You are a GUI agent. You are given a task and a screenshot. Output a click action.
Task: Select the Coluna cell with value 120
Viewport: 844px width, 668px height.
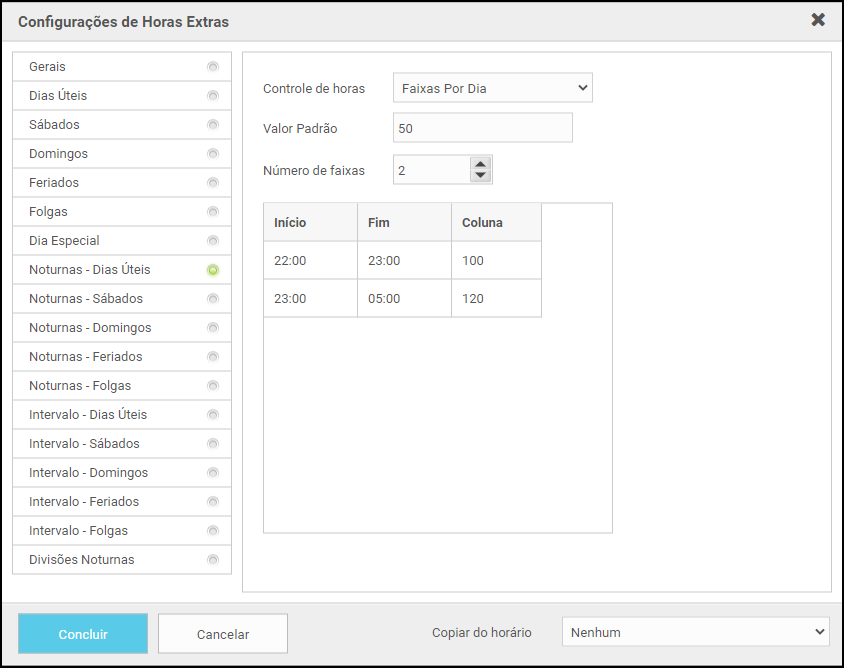tap(495, 298)
